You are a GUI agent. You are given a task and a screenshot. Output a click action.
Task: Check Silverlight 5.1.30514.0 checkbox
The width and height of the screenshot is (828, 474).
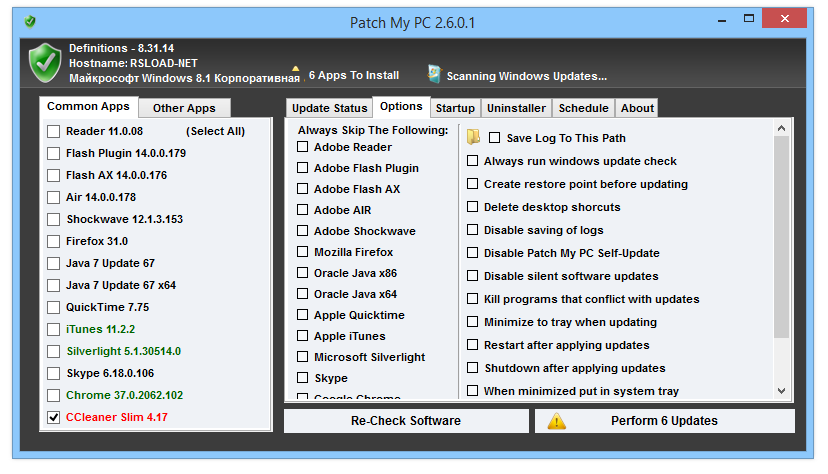53,352
